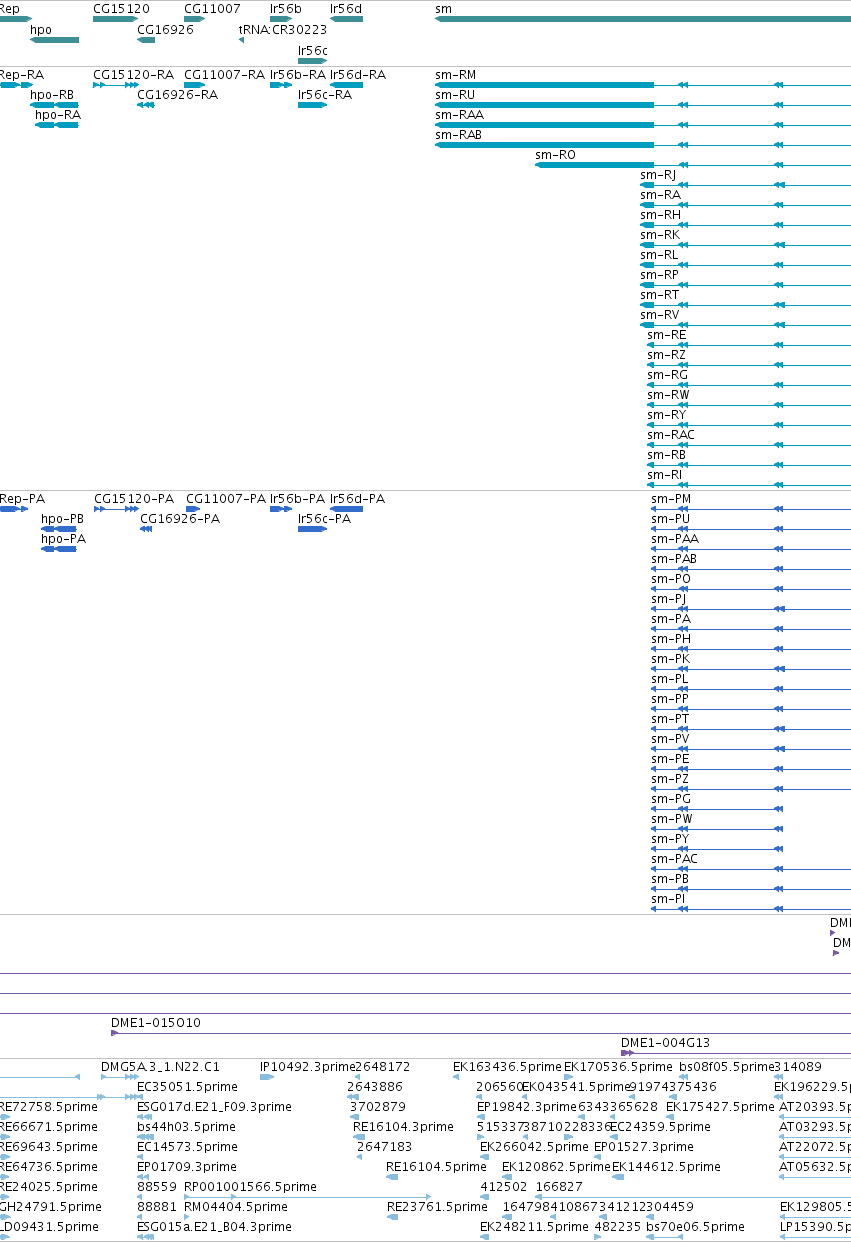Select the sm-PI protein label
The width and height of the screenshot is (851, 1242).
tap(669, 899)
